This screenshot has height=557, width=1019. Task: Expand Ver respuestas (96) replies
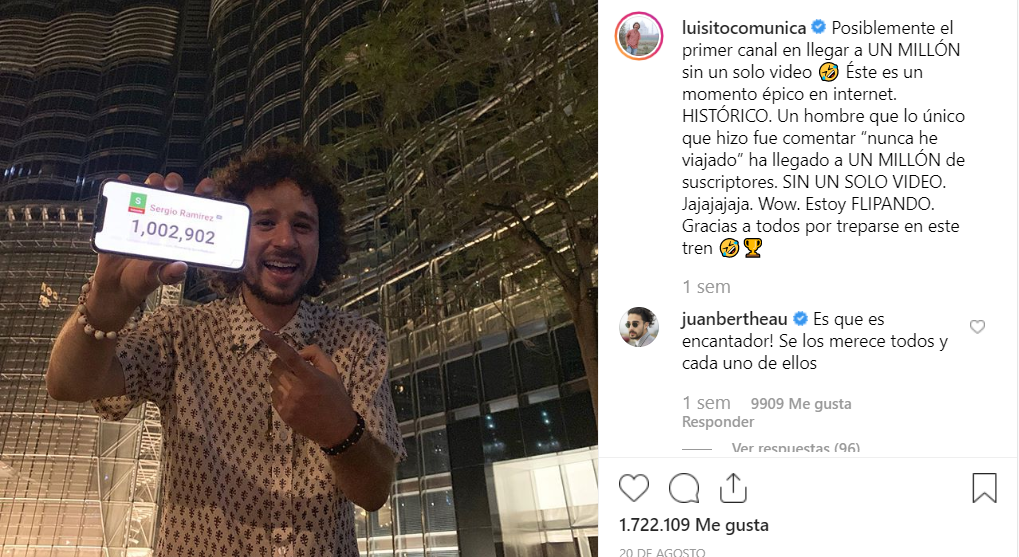point(795,447)
